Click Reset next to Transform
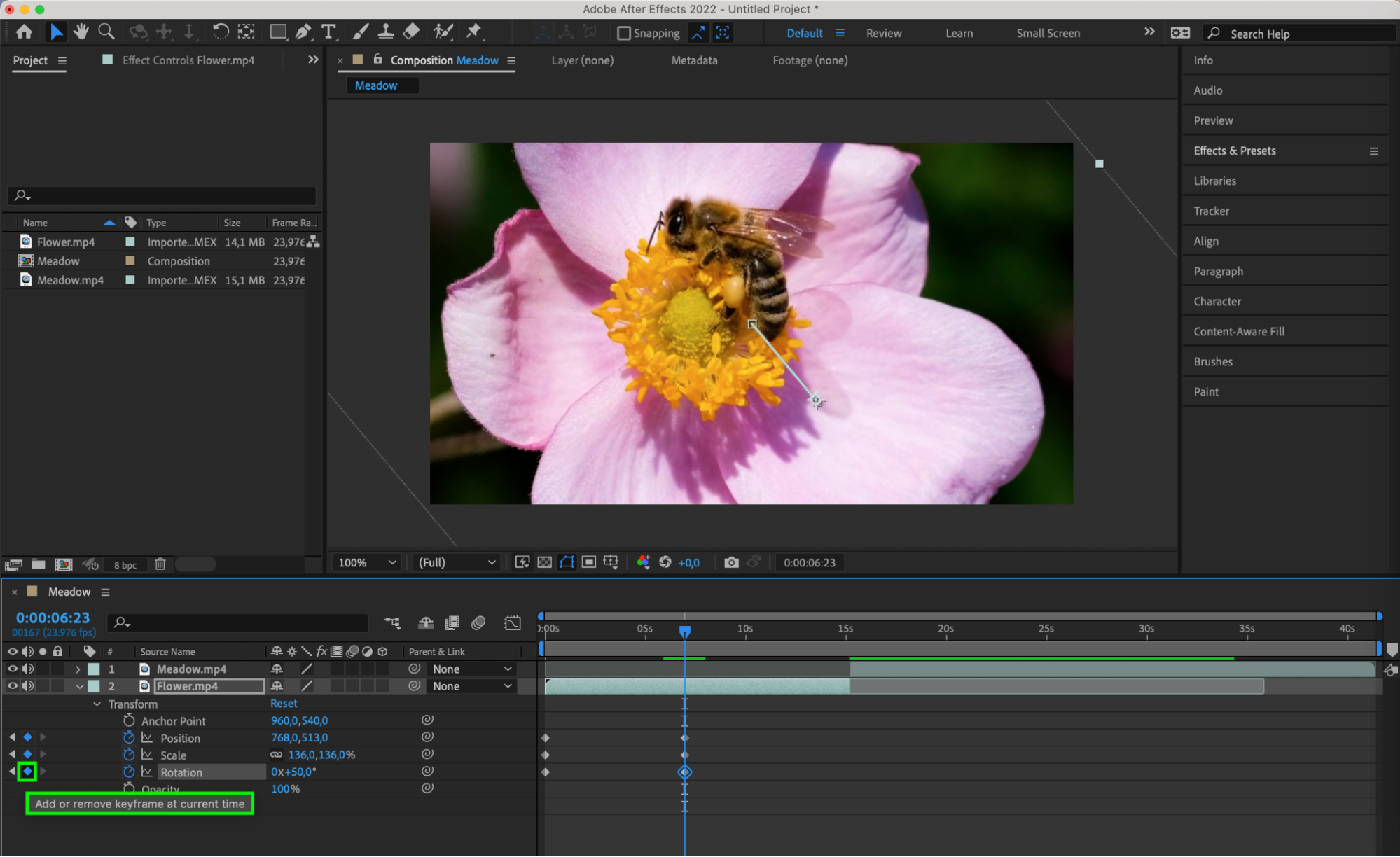 [x=284, y=703]
